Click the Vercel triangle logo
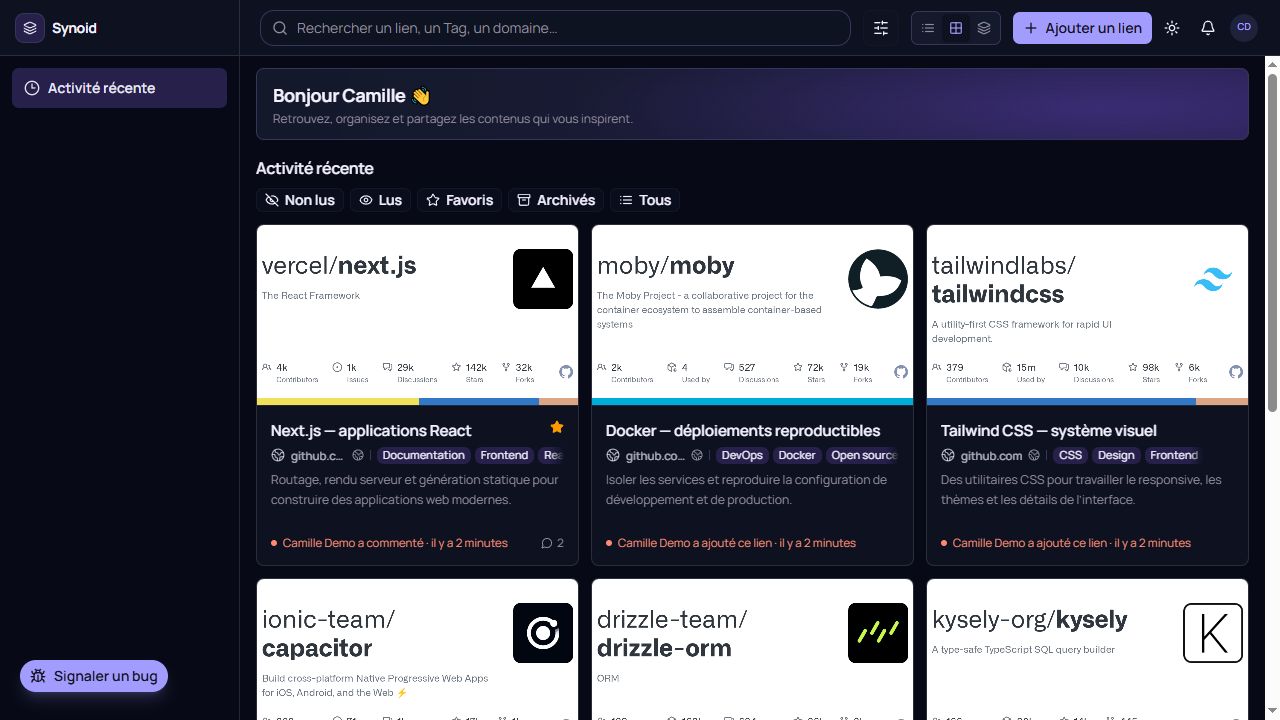This screenshot has height=720, width=1280. click(543, 278)
